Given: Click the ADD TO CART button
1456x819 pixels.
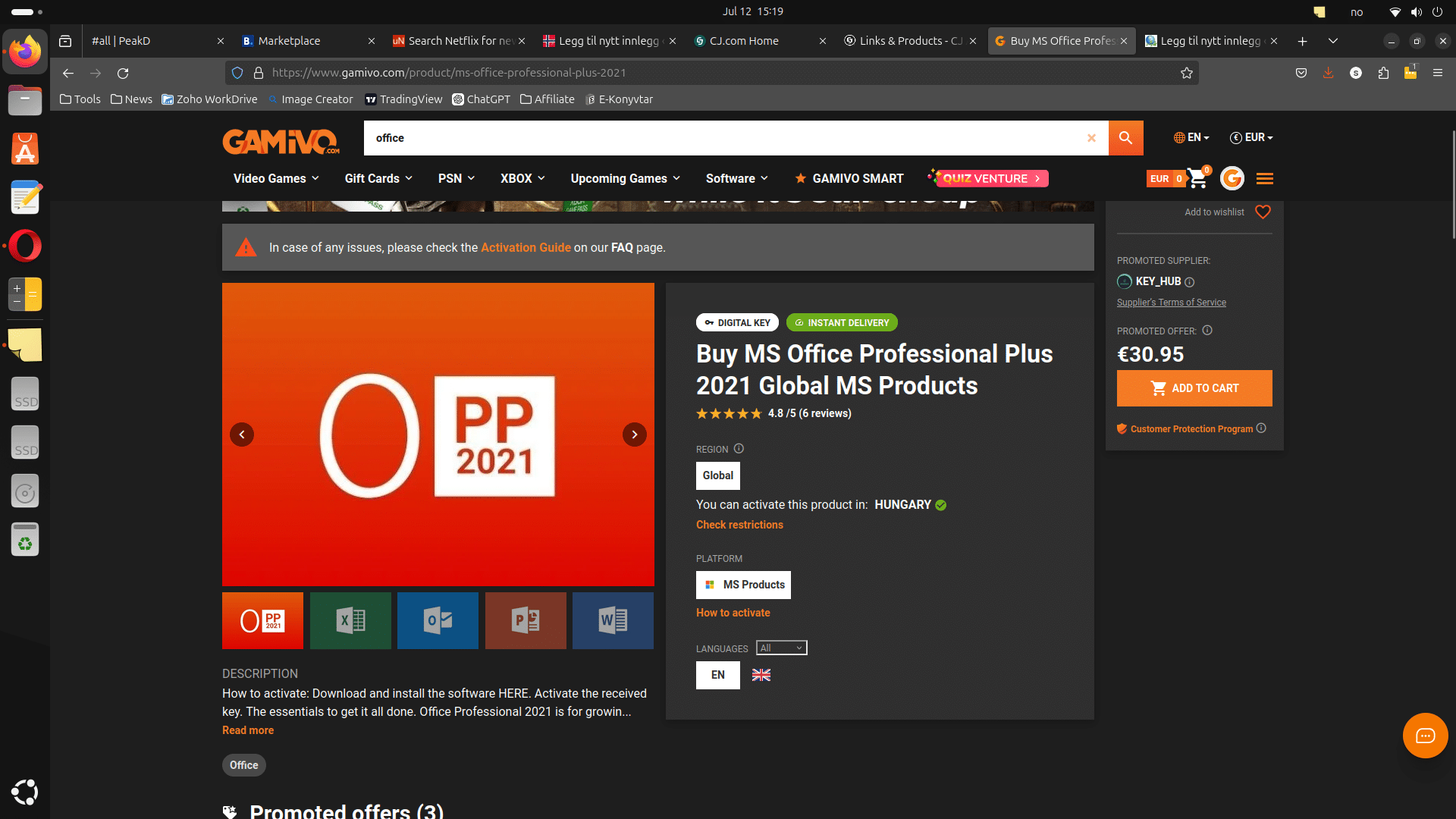Looking at the screenshot, I should pyautogui.click(x=1194, y=388).
